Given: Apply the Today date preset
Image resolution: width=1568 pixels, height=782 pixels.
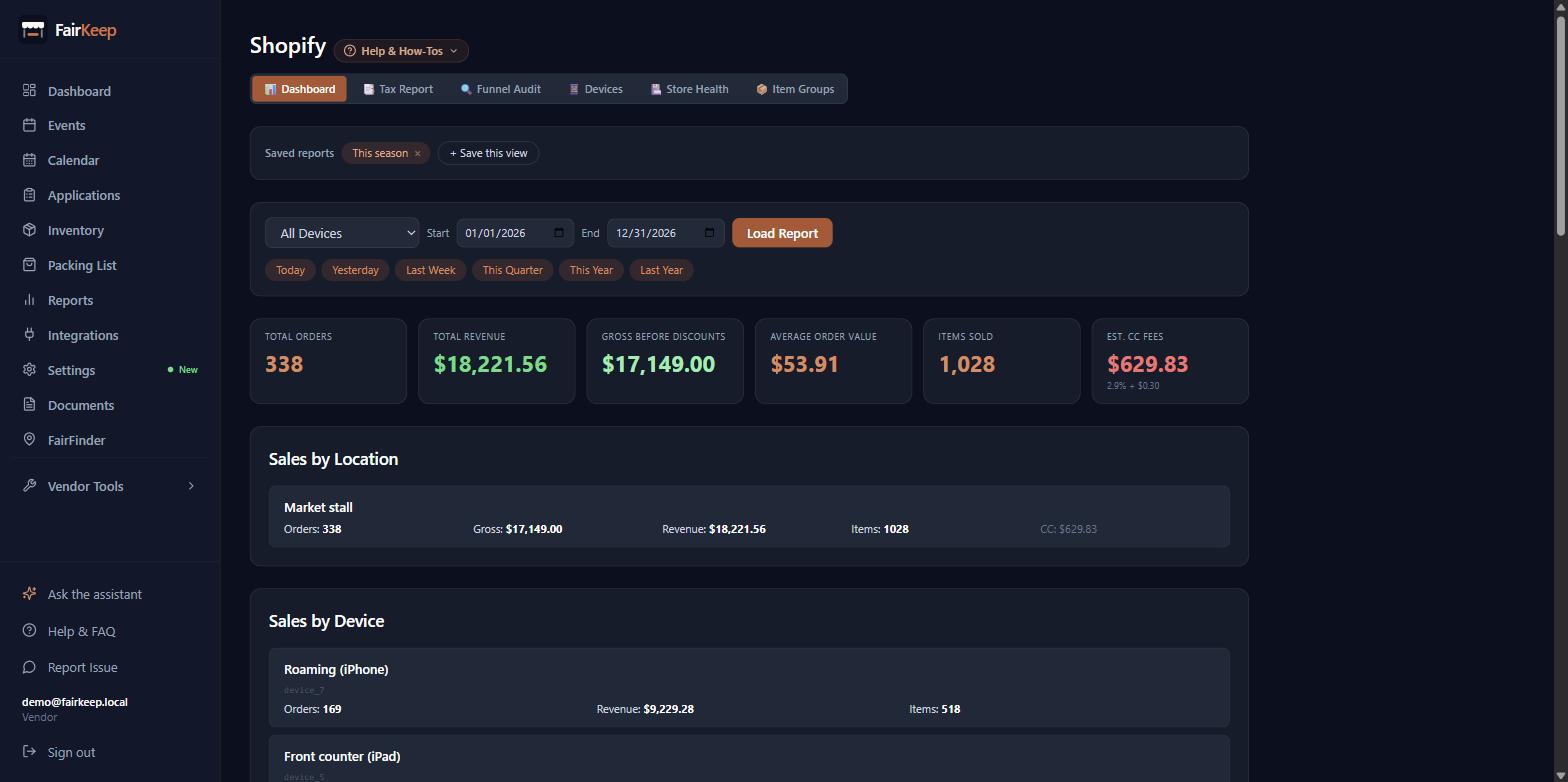Looking at the screenshot, I should tap(290, 270).
